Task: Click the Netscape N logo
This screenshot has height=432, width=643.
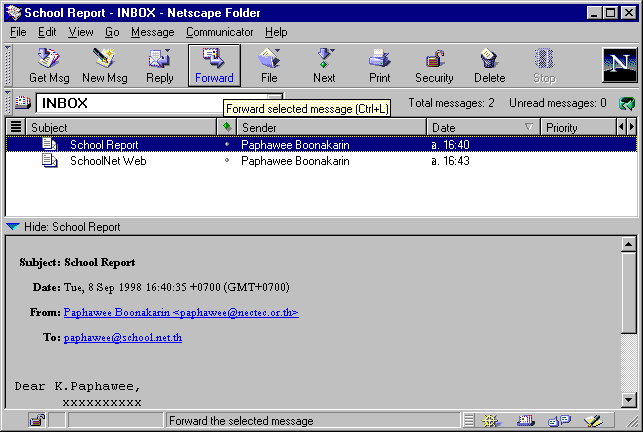Action: click(619, 65)
